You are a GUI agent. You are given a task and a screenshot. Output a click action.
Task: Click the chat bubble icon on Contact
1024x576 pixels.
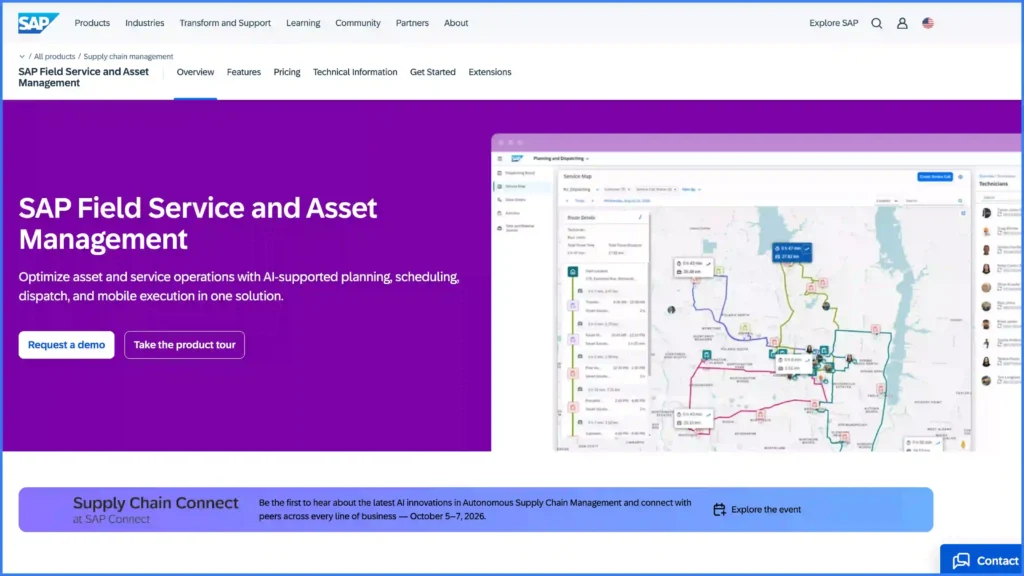point(961,560)
